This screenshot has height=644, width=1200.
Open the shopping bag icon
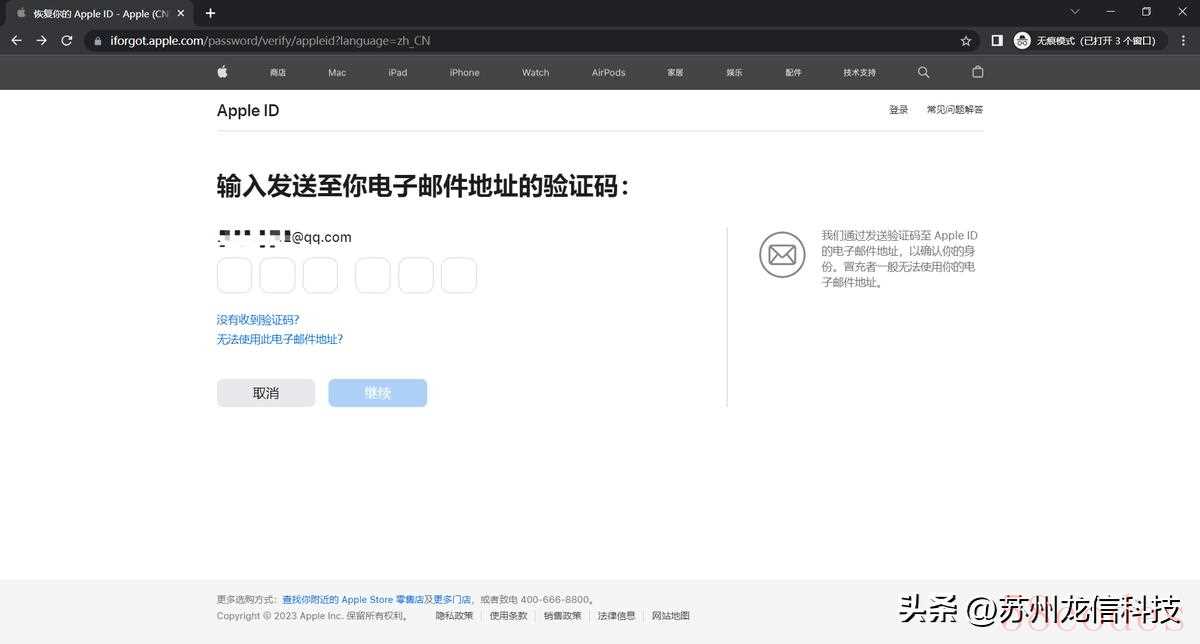coord(978,72)
